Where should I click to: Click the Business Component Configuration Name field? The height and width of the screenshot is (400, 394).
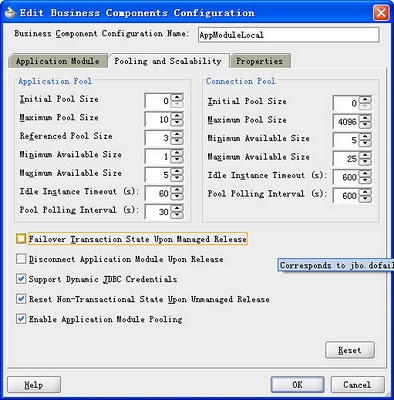coord(288,35)
